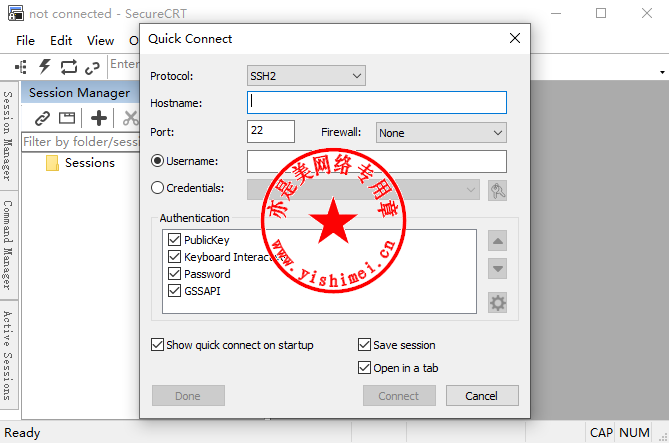Click the CAP status bar indicator
669x443 pixels.
601,433
